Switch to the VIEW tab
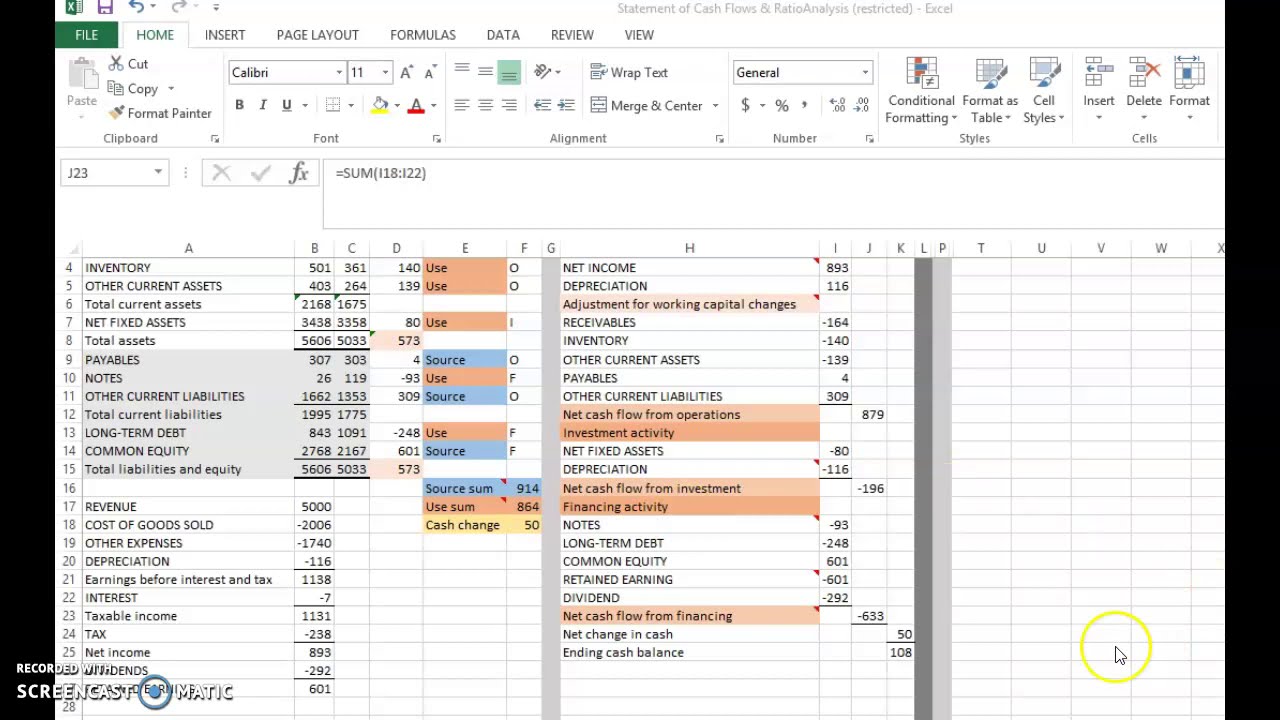 pos(639,35)
